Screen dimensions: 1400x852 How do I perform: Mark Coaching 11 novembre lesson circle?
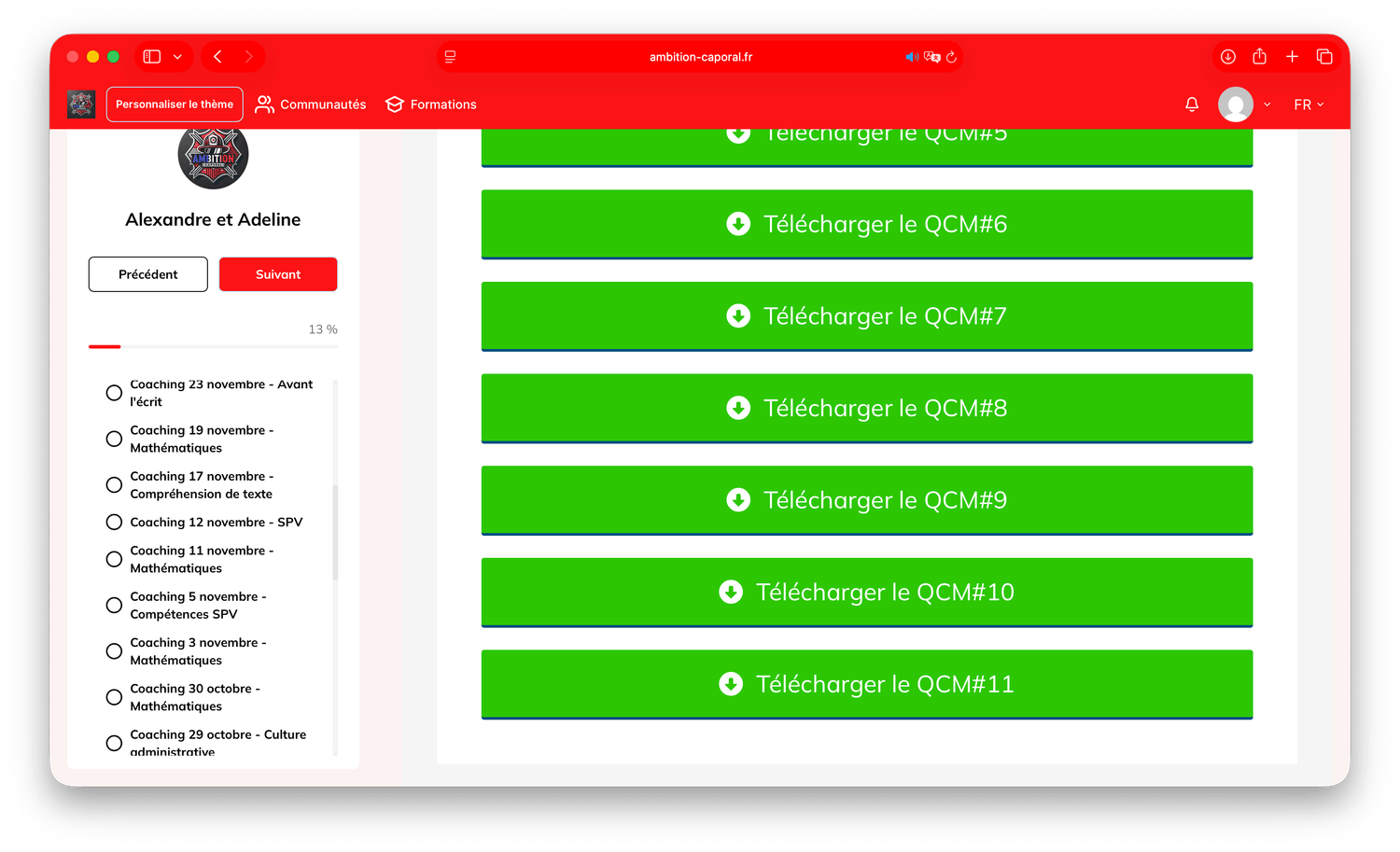pyautogui.click(x=114, y=559)
